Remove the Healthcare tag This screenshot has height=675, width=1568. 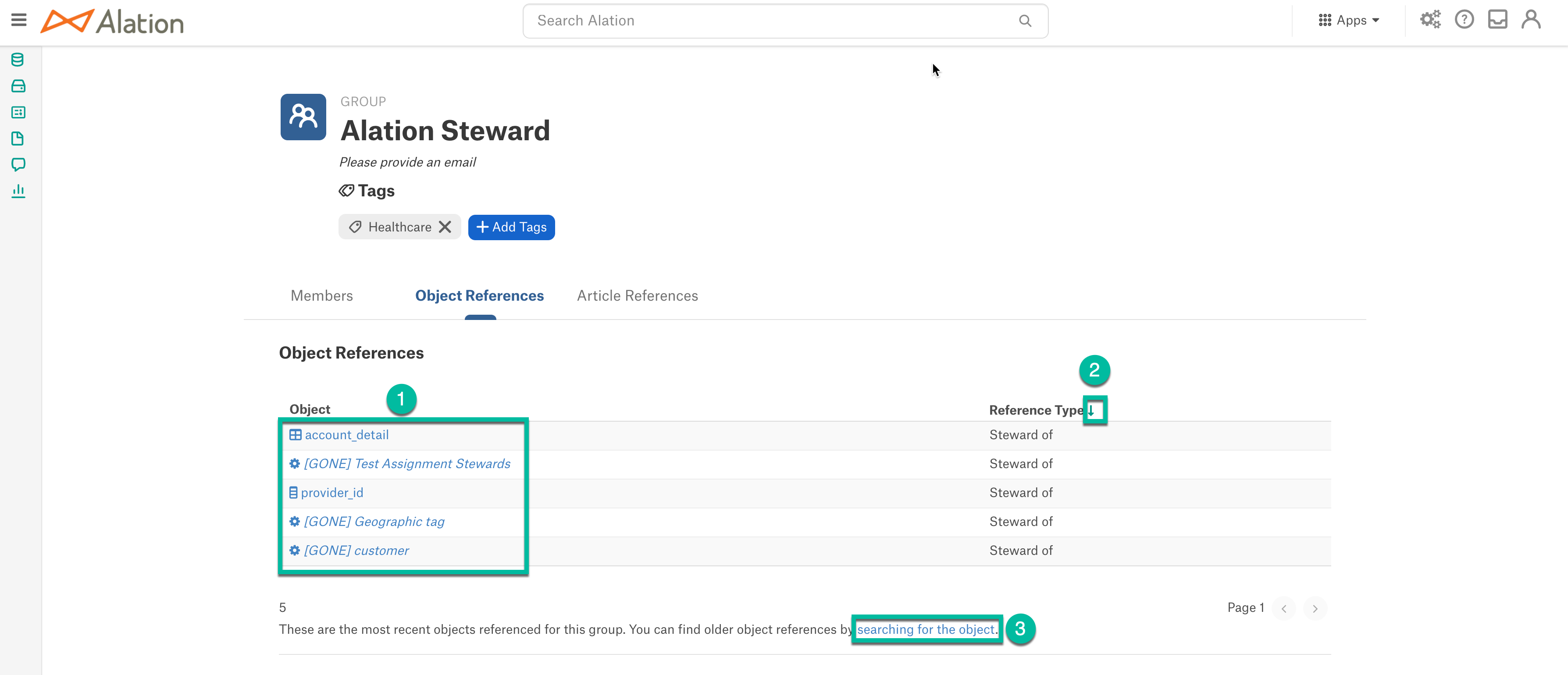point(447,227)
